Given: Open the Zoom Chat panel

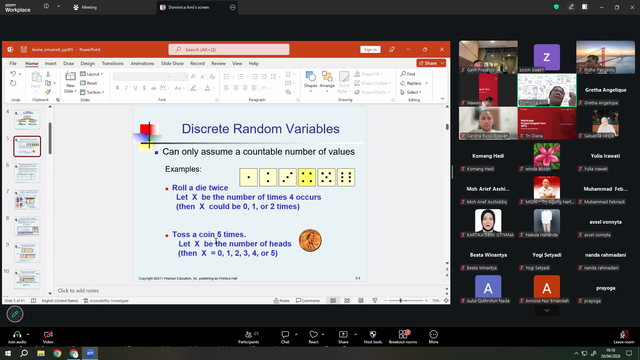Looking at the screenshot, I should [285, 337].
